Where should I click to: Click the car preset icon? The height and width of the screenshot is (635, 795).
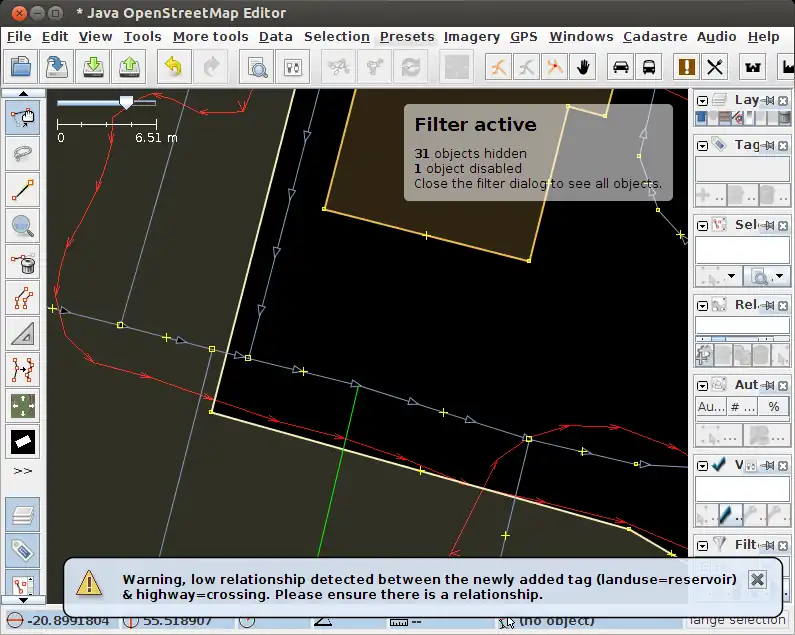621,67
